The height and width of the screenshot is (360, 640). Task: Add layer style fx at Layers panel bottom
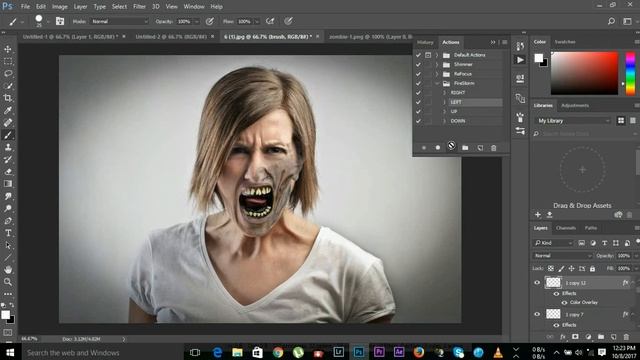[562, 337]
